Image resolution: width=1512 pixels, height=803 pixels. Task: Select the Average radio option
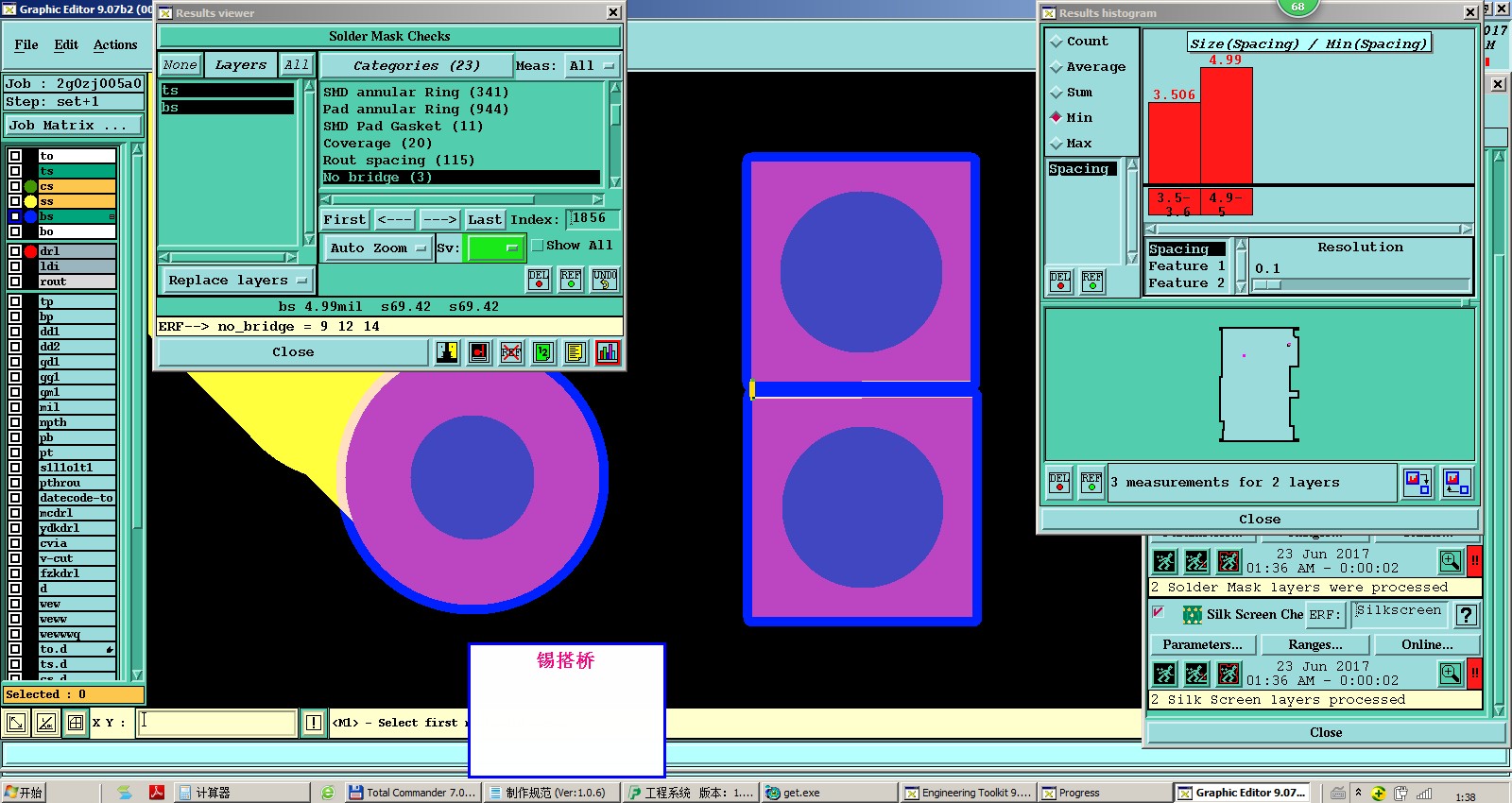point(1088,67)
